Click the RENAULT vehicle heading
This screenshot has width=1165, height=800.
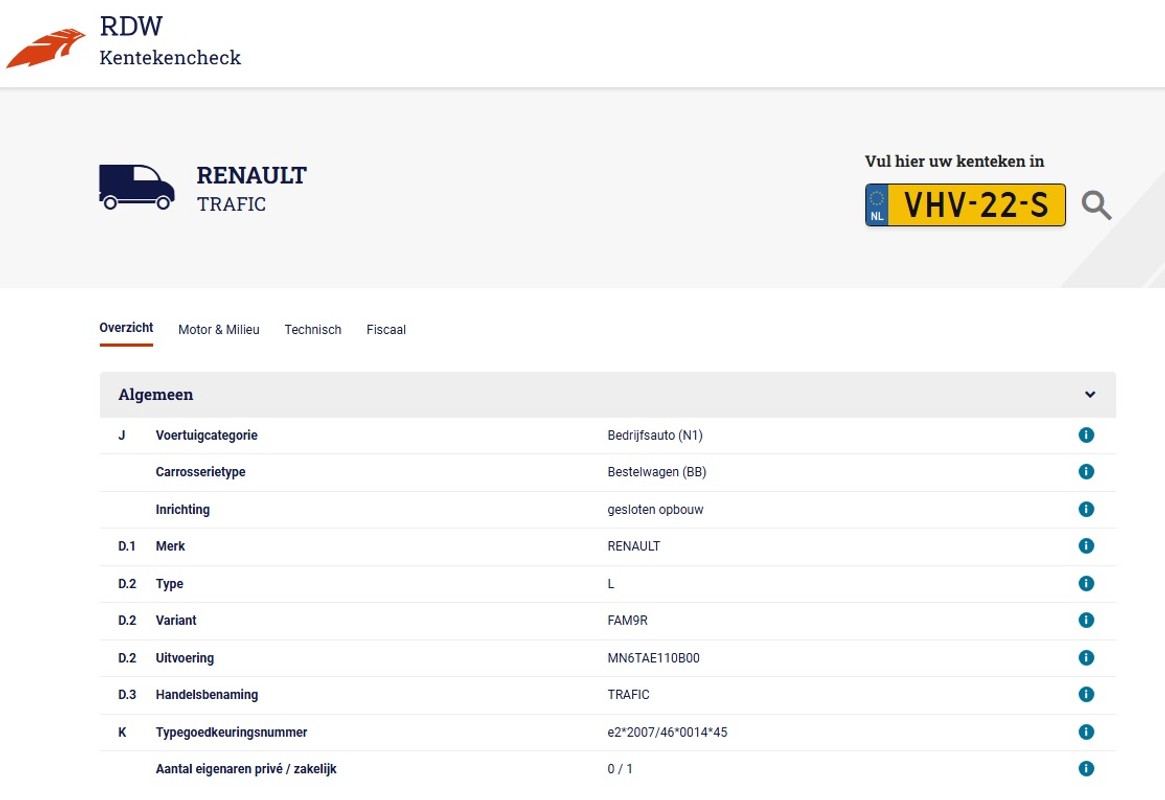point(251,175)
